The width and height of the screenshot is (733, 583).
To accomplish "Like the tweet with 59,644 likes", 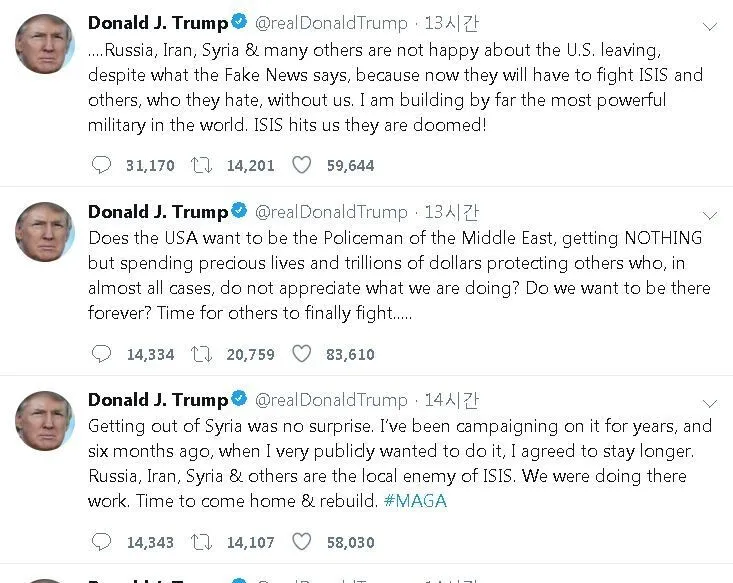I will [x=301, y=165].
